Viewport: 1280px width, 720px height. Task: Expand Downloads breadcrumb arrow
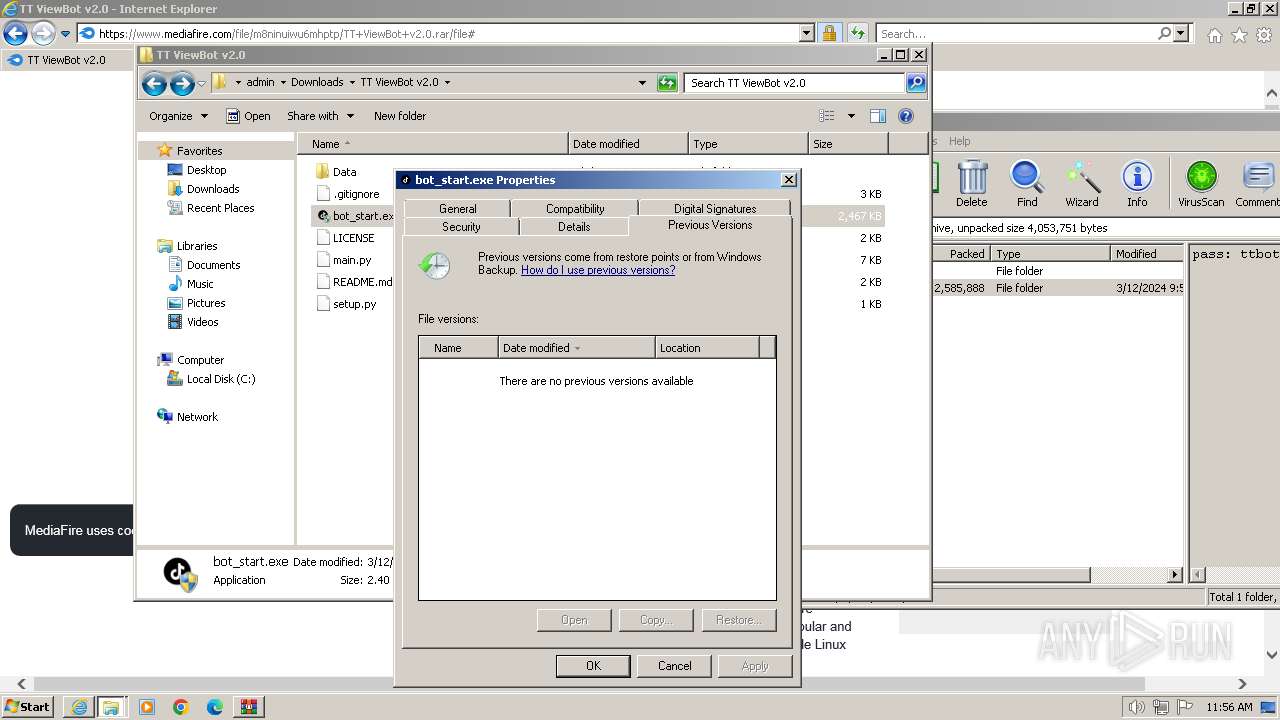tap(351, 83)
